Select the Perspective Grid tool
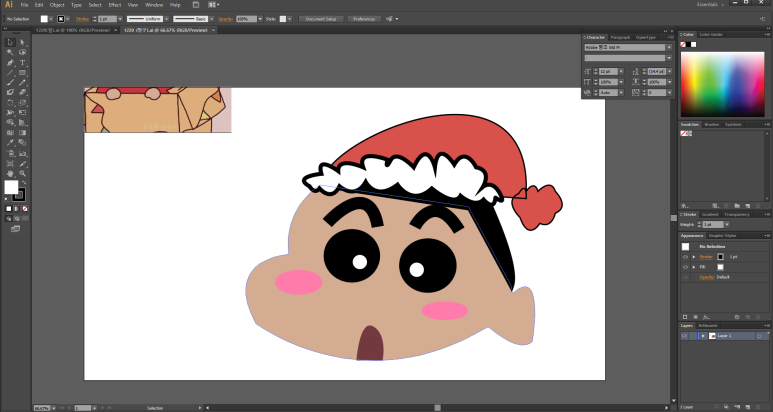The image size is (773, 412). click(22, 123)
